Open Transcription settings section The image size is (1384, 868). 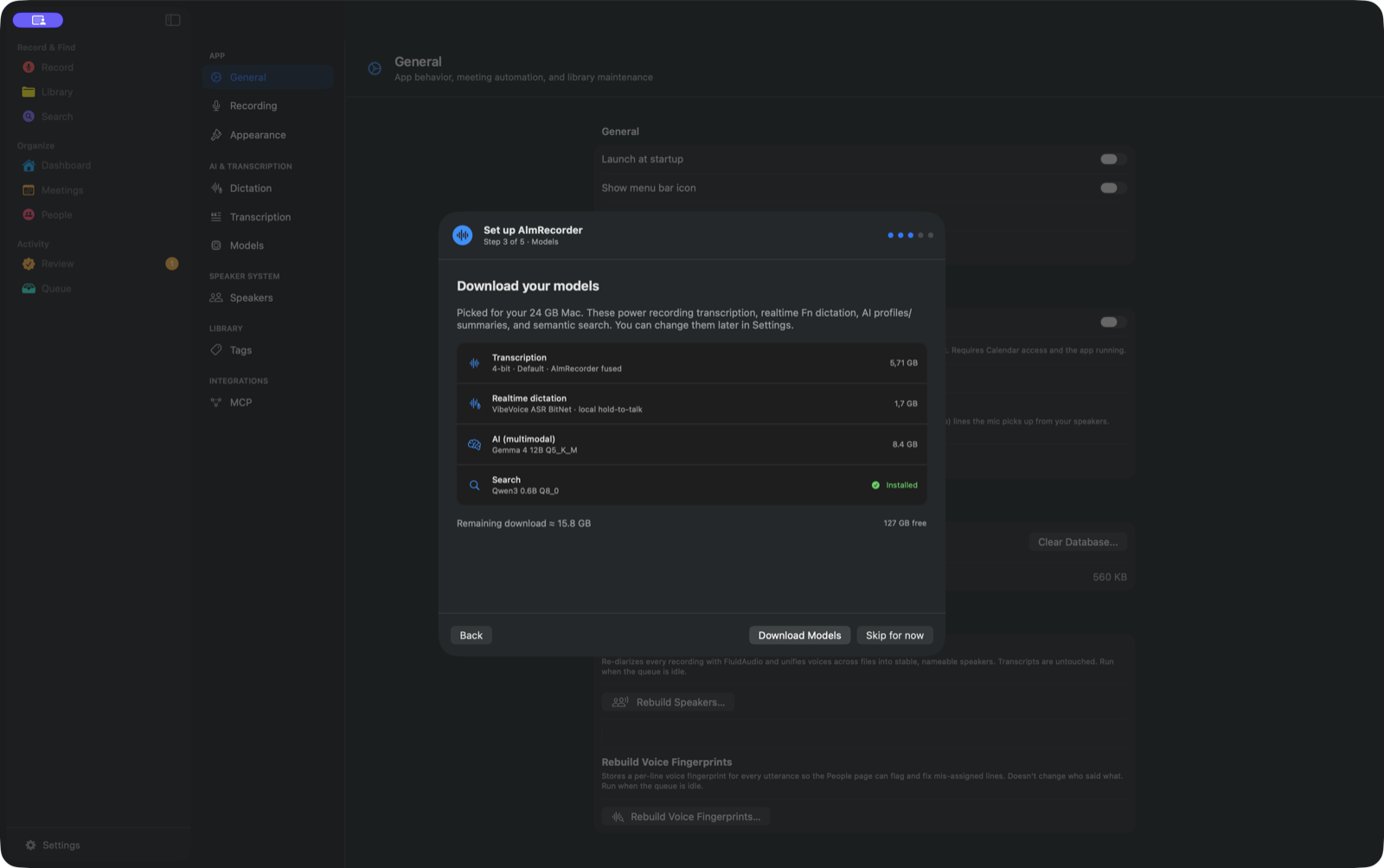point(268,217)
